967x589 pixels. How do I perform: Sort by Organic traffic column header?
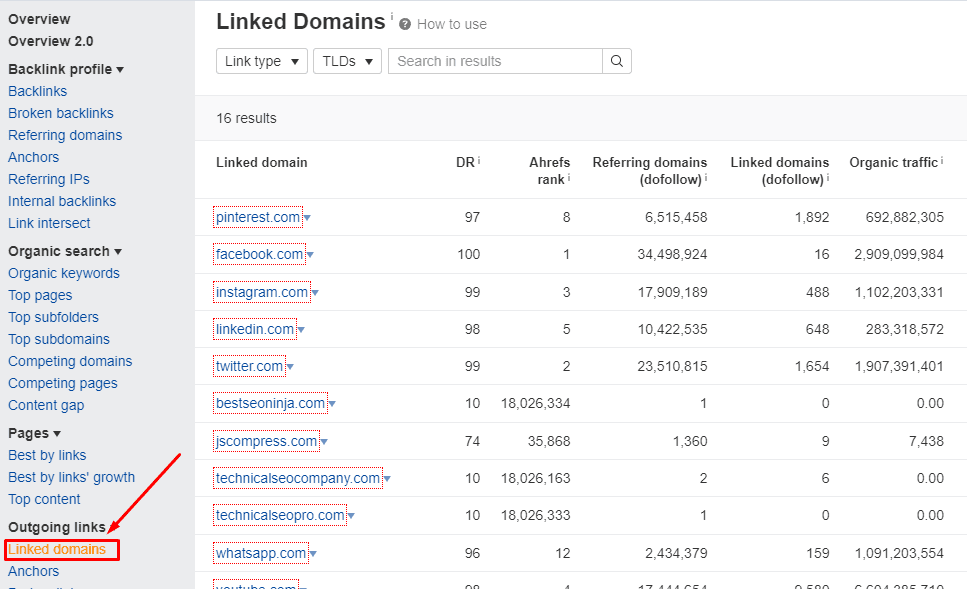point(893,162)
